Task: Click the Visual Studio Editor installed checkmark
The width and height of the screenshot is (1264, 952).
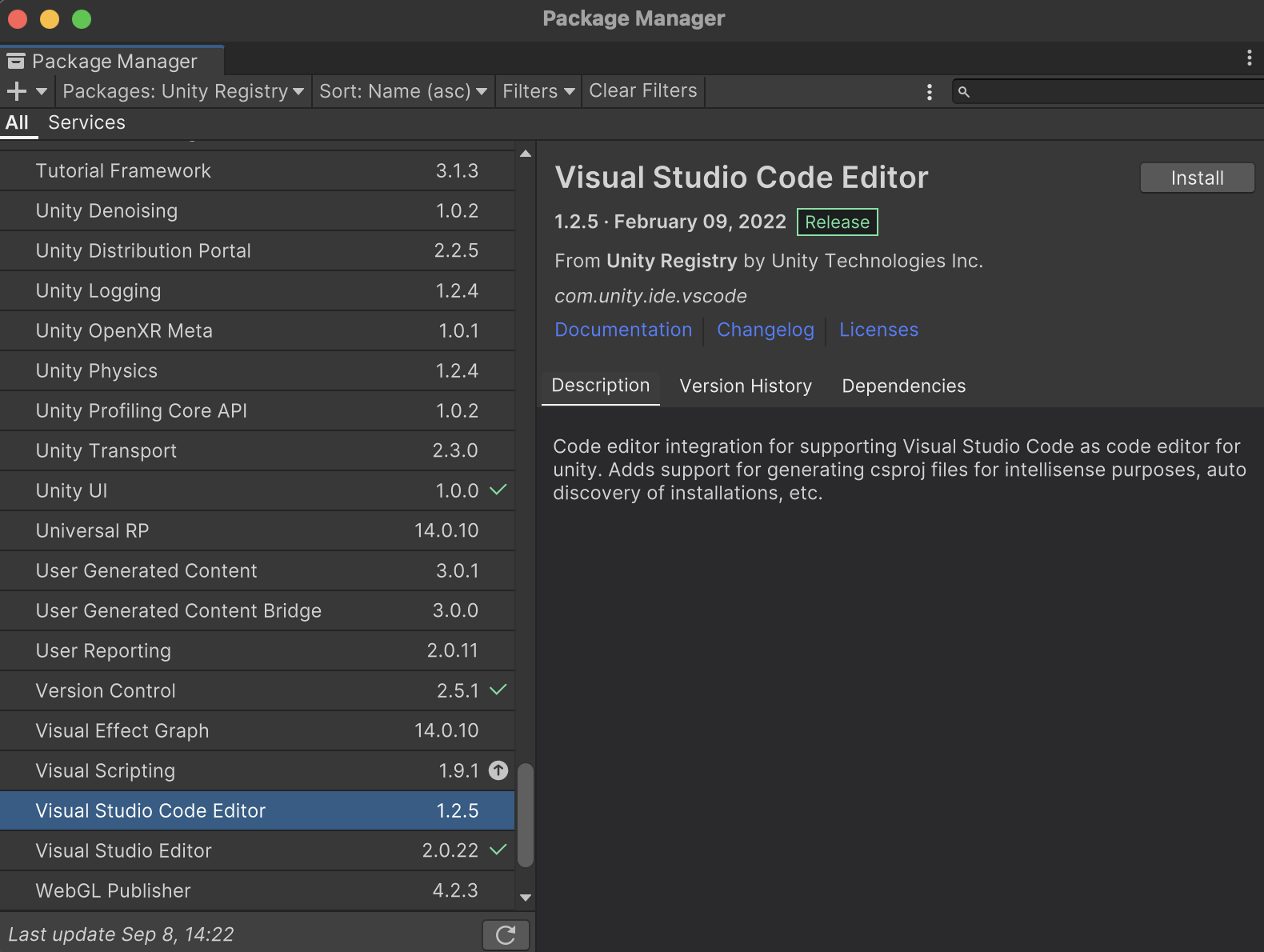Action: pyautogui.click(x=498, y=850)
